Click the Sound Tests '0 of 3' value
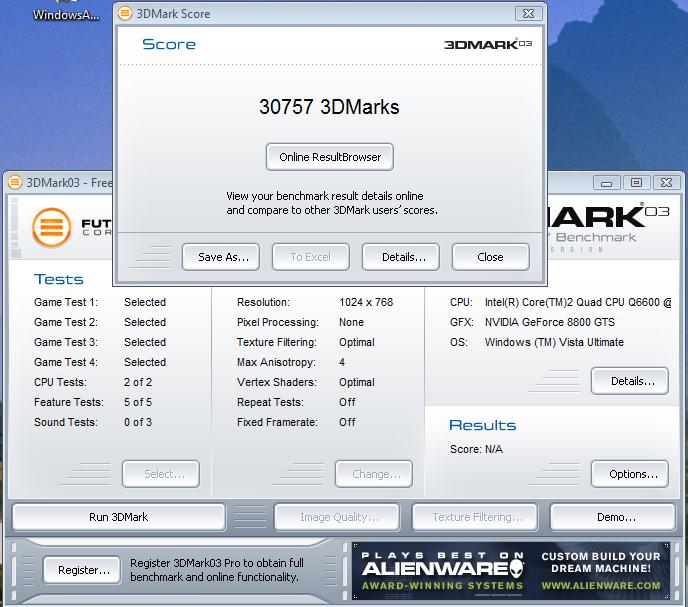 coord(138,422)
